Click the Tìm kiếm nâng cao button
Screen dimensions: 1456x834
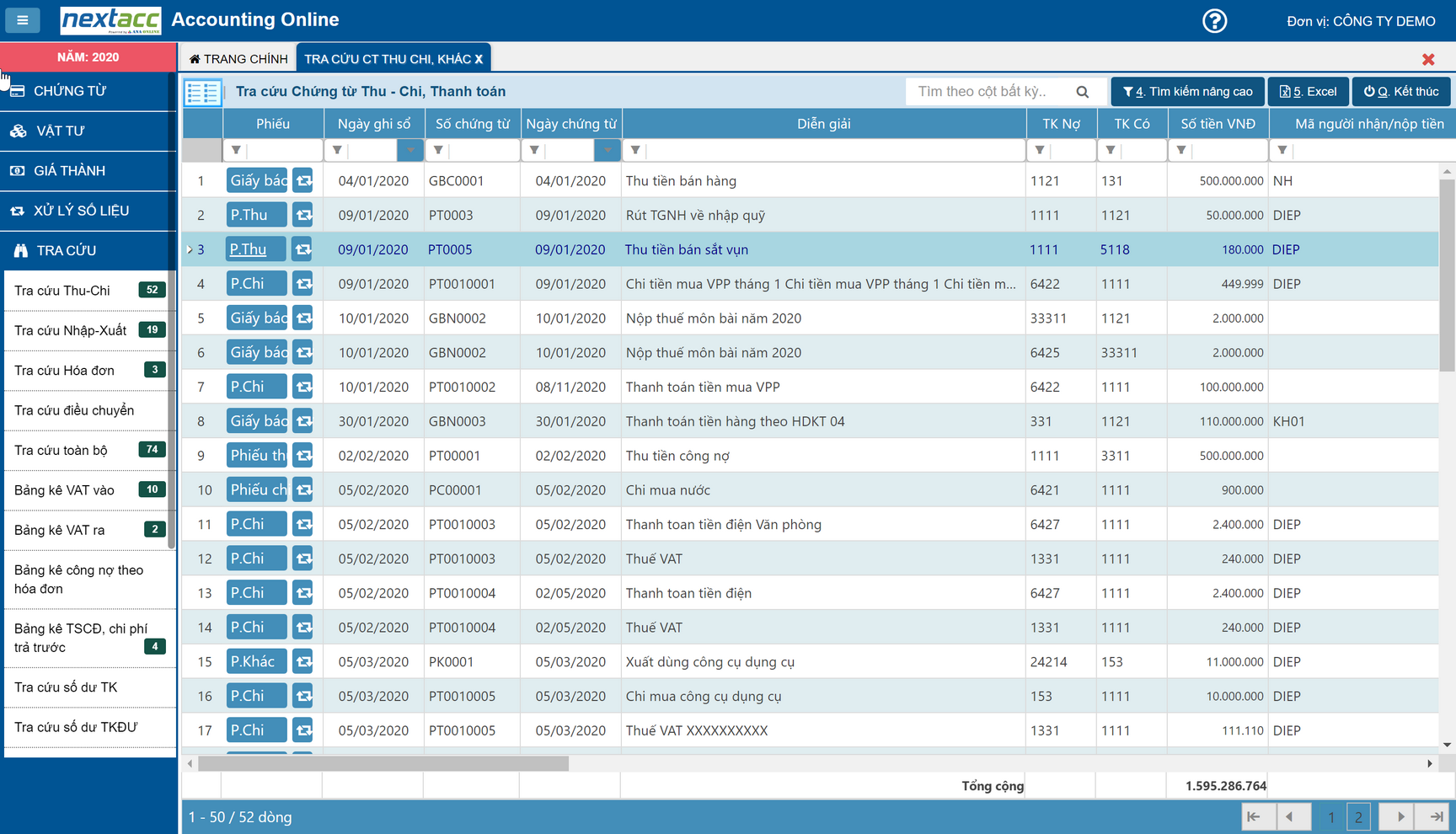pos(1187,92)
